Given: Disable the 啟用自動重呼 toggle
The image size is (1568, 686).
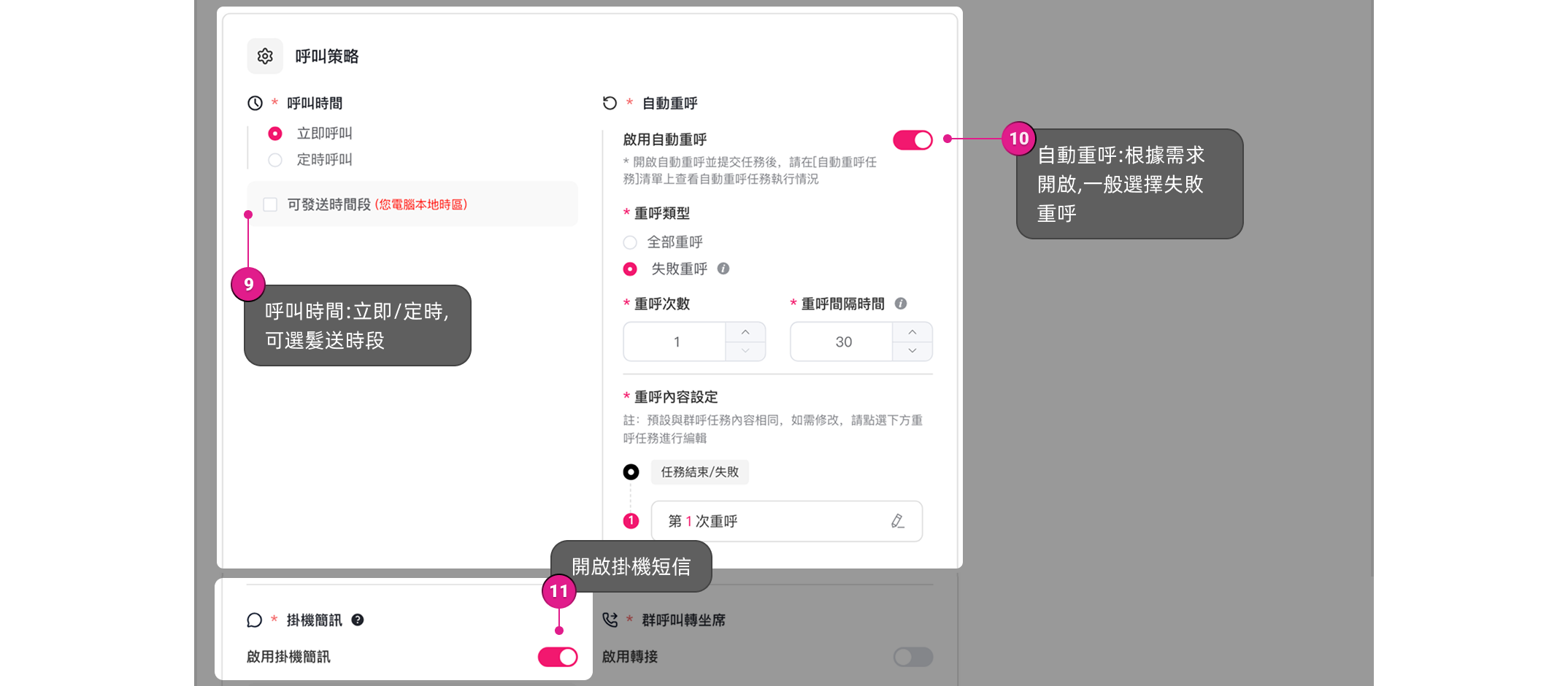Looking at the screenshot, I should (912, 140).
